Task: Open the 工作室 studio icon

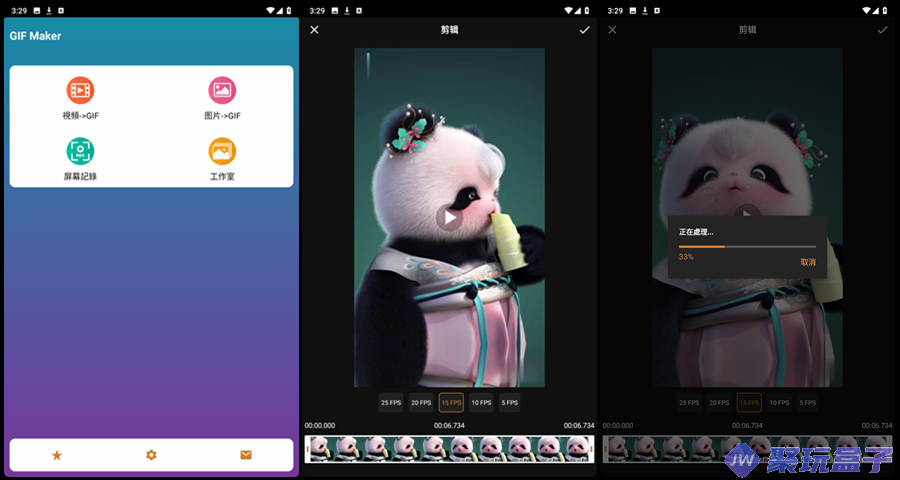Action: click(x=222, y=151)
